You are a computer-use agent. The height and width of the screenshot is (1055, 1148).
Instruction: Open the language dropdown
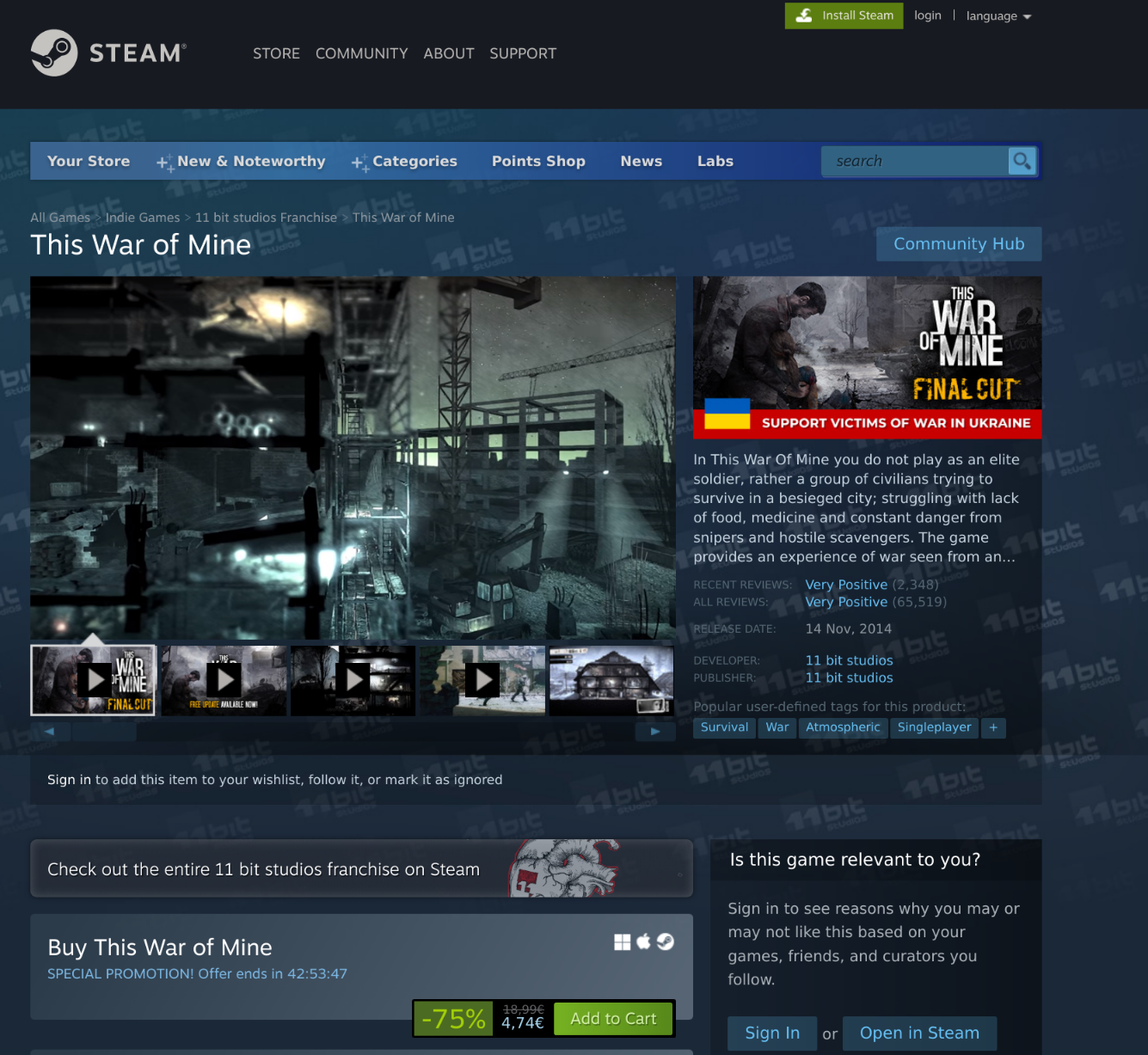pos(998,15)
